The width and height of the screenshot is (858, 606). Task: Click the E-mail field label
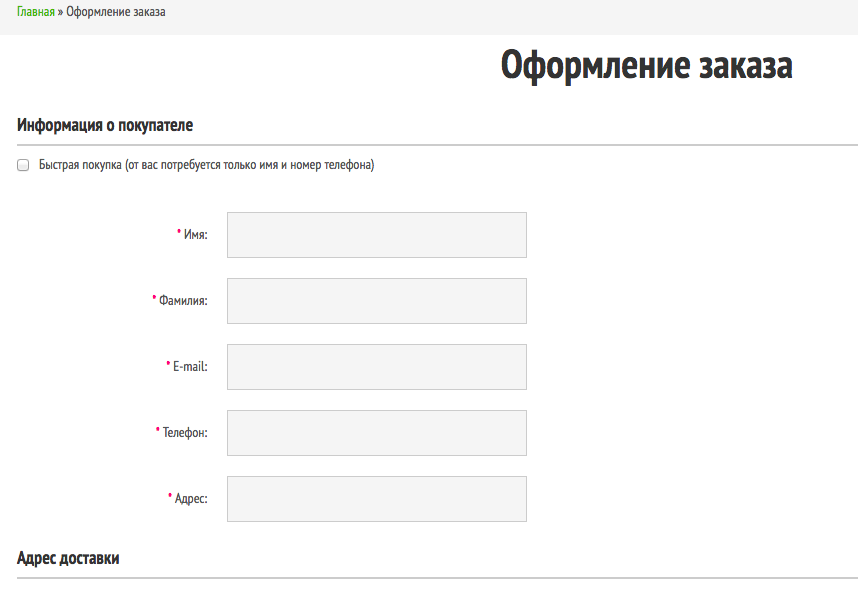click(190, 367)
